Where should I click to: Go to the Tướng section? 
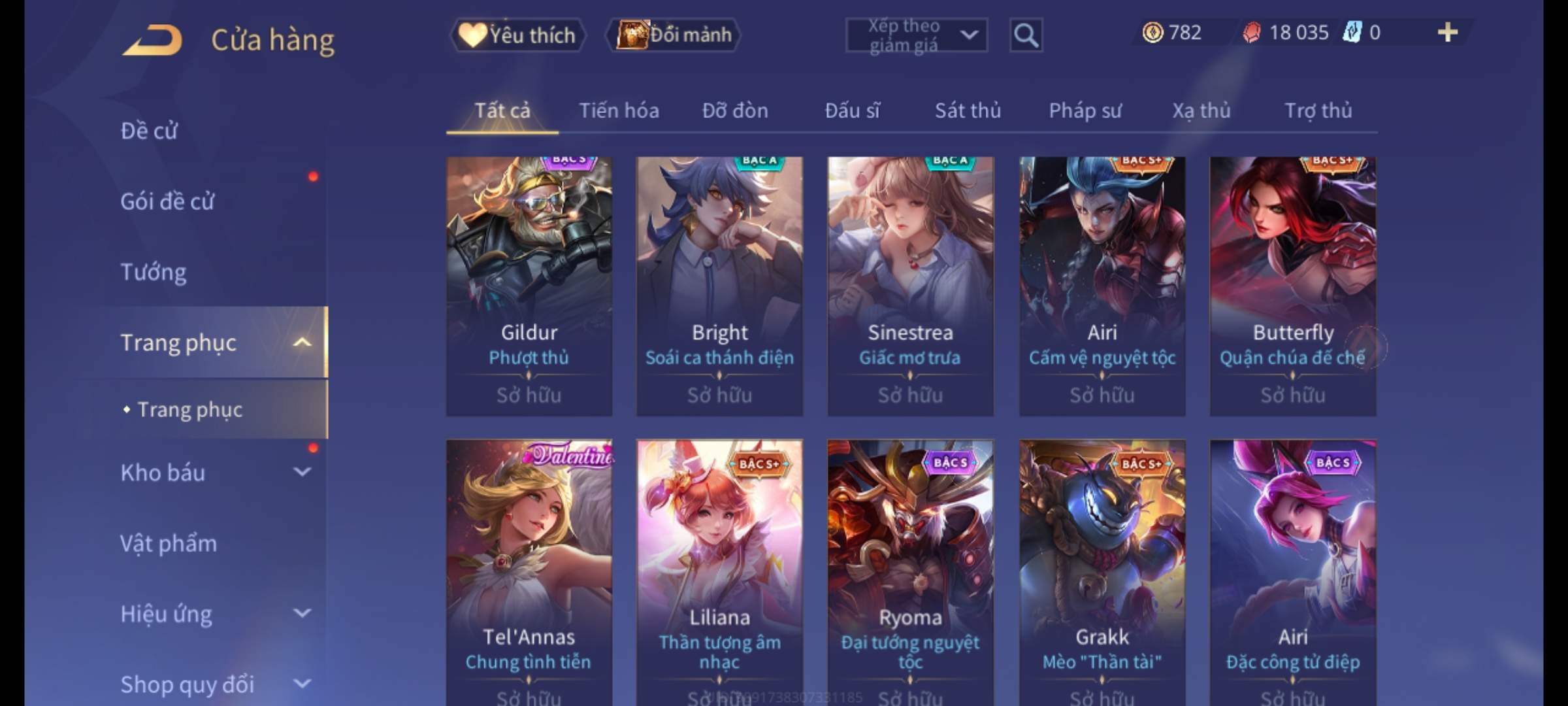pos(153,272)
